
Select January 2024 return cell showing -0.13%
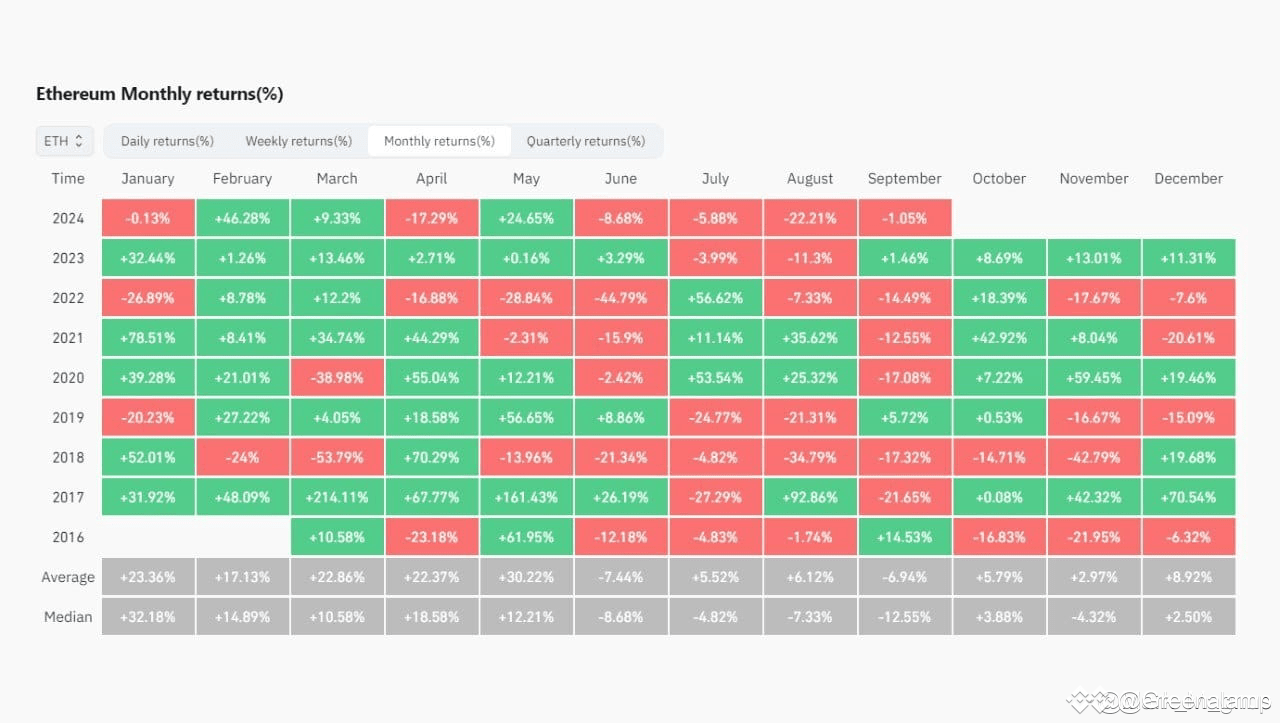(147, 217)
